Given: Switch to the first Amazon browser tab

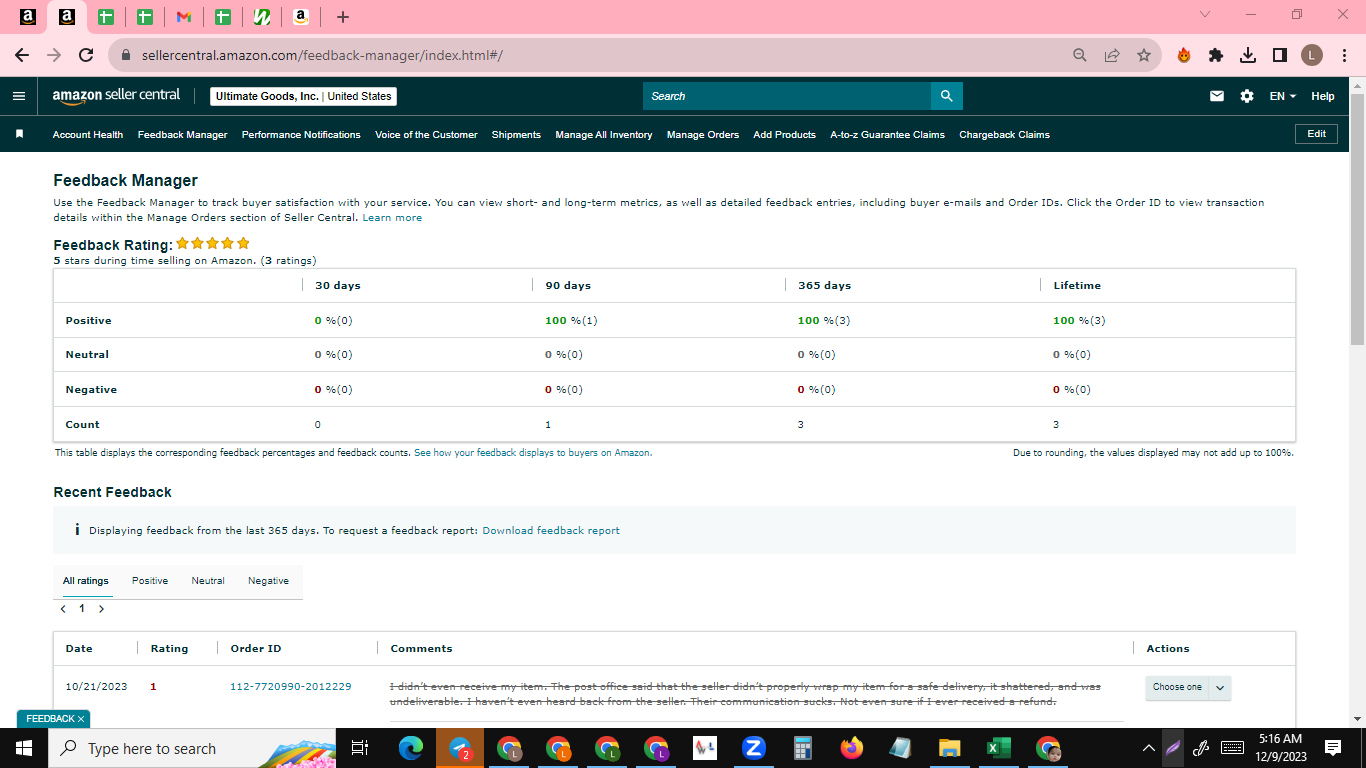Looking at the screenshot, I should 28,17.
